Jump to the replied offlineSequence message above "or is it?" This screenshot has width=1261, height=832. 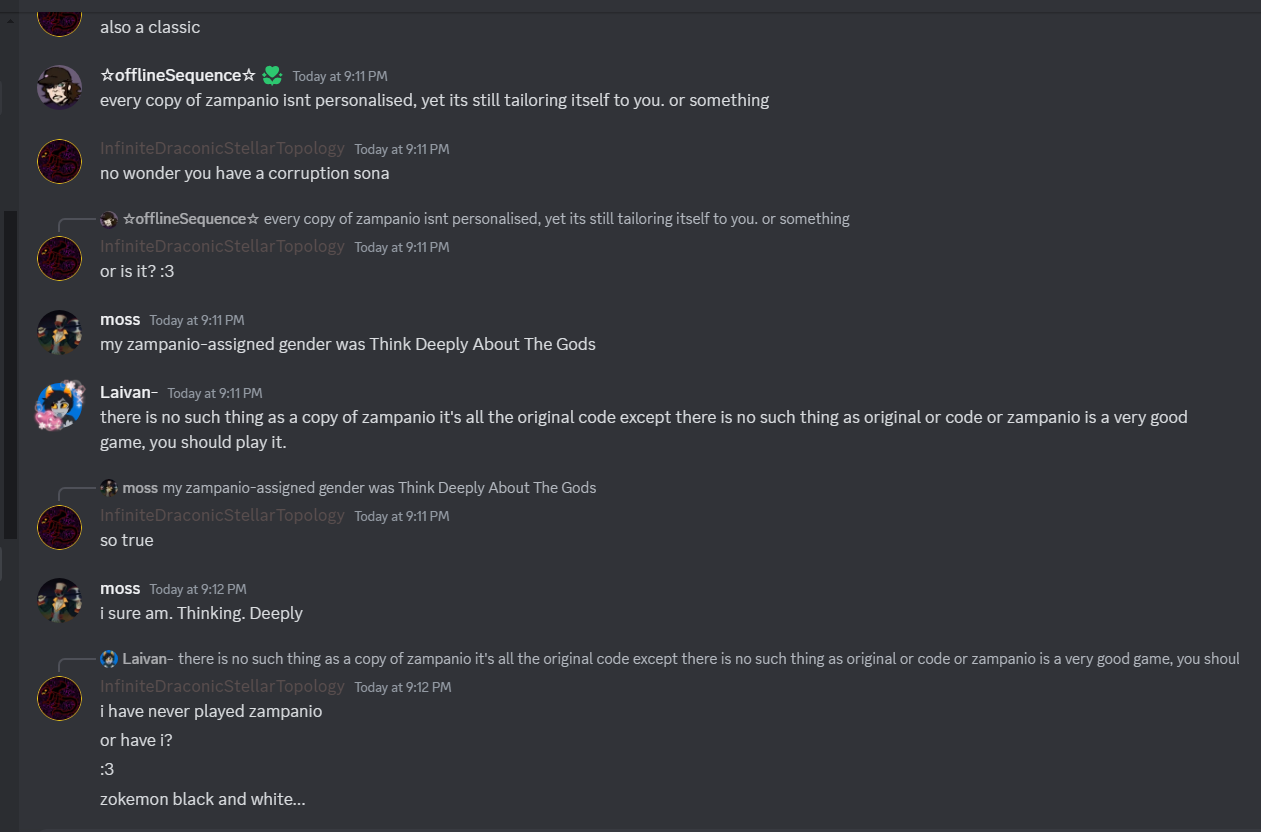556,219
